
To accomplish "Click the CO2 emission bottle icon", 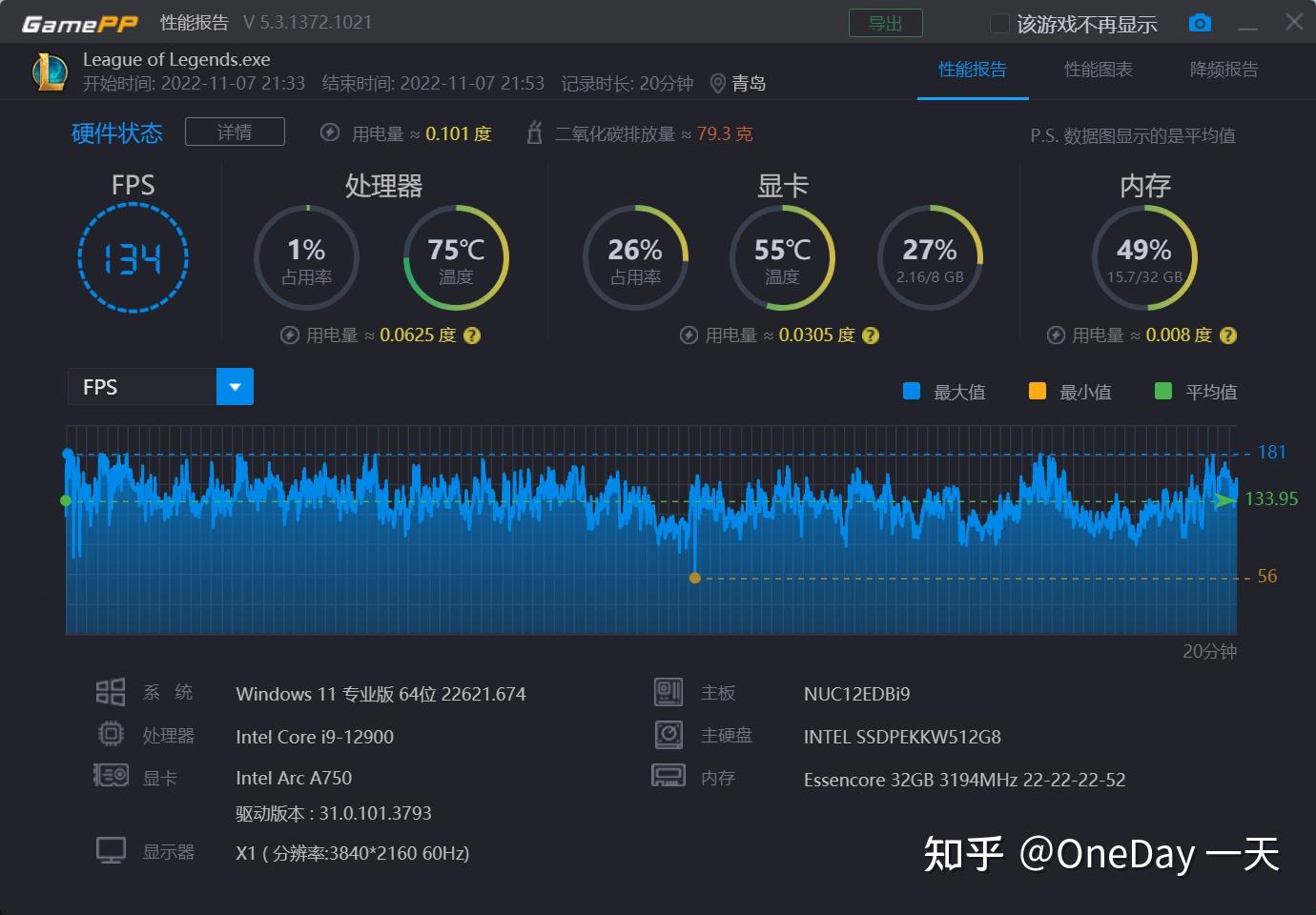I will tap(534, 133).
